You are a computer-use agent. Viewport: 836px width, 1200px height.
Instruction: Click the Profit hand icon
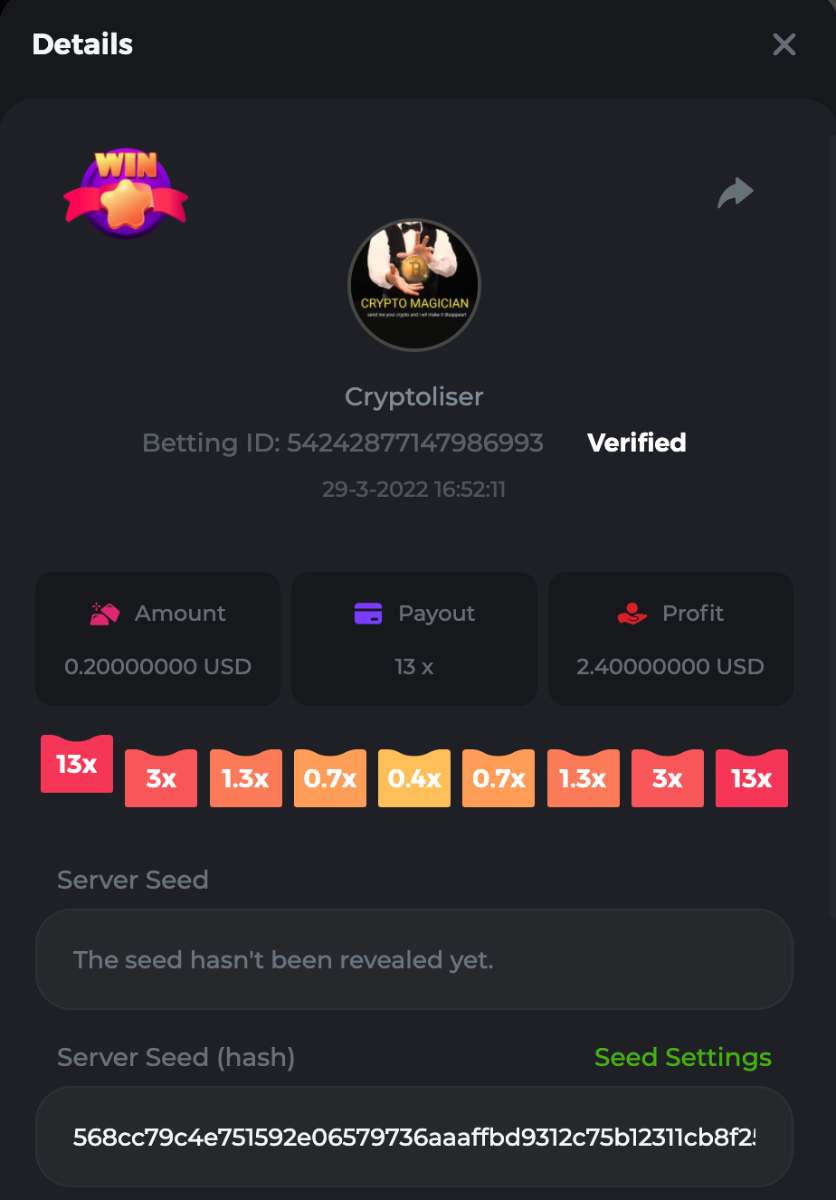pos(632,614)
